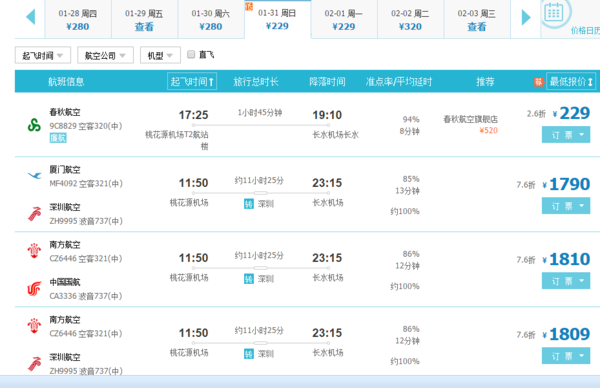
Task: Click duration 1小时45分钟
Action: coord(260,112)
